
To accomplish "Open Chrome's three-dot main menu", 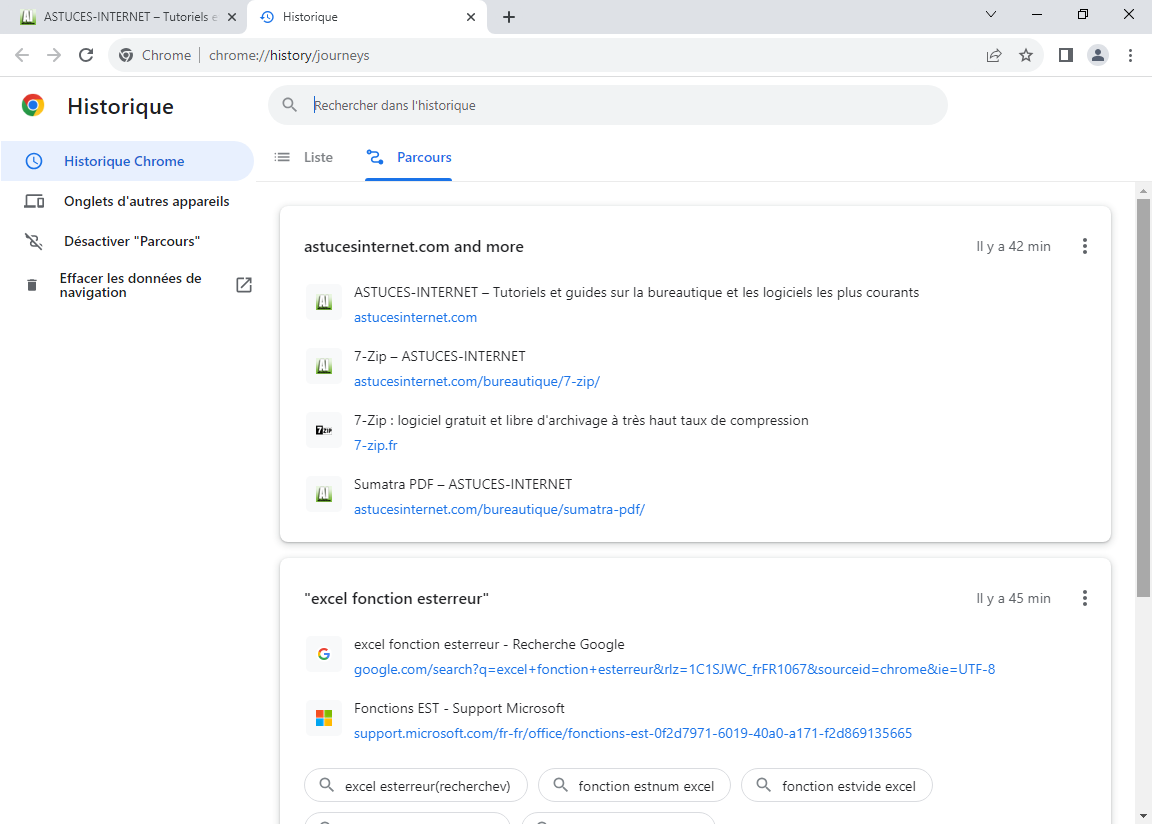I will 1130,55.
